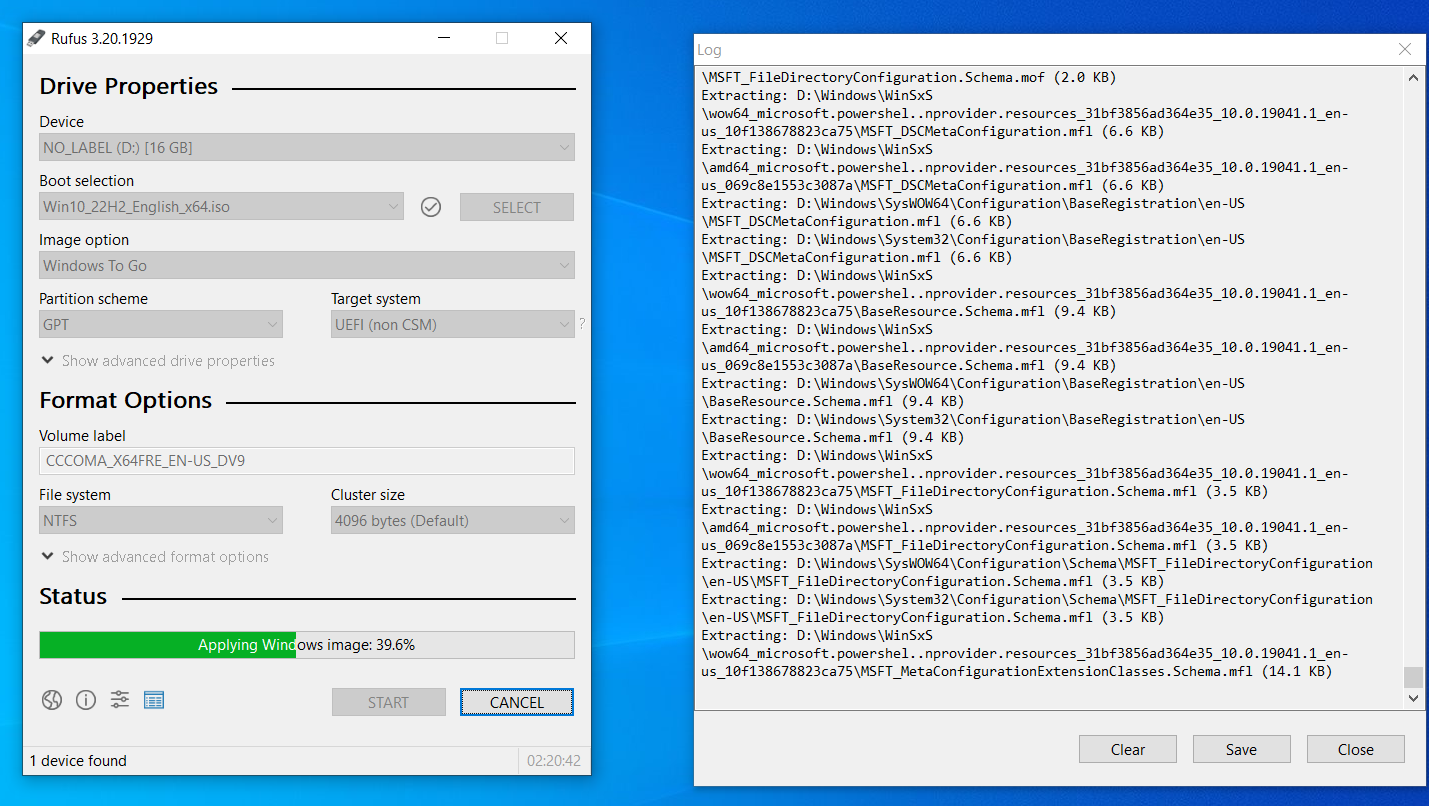1429x806 pixels.
Task: Click the Volume label input field
Action: click(x=307, y=461)
